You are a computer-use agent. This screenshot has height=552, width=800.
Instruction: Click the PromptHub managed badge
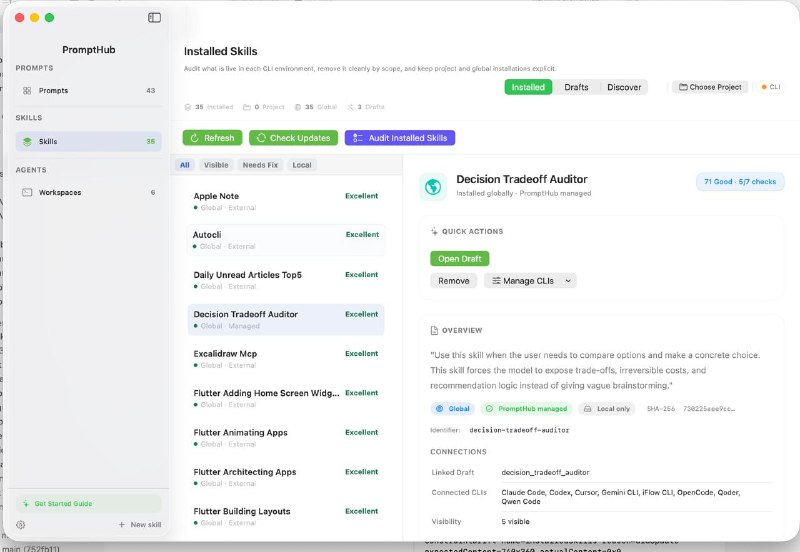tap(527, 409)
